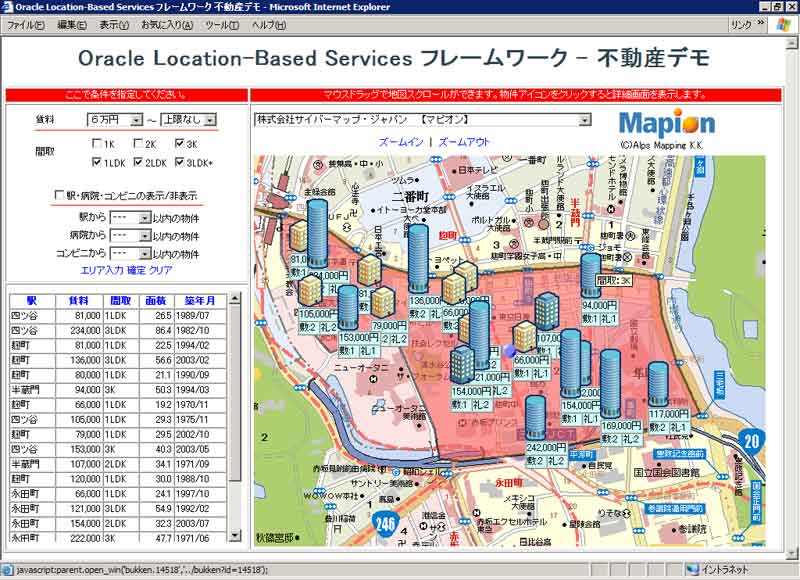Image resolution: width=800 pixels, height=580 pixels.
Task: Click the property list scrollbar down arrow
Action: pos(235,536)
